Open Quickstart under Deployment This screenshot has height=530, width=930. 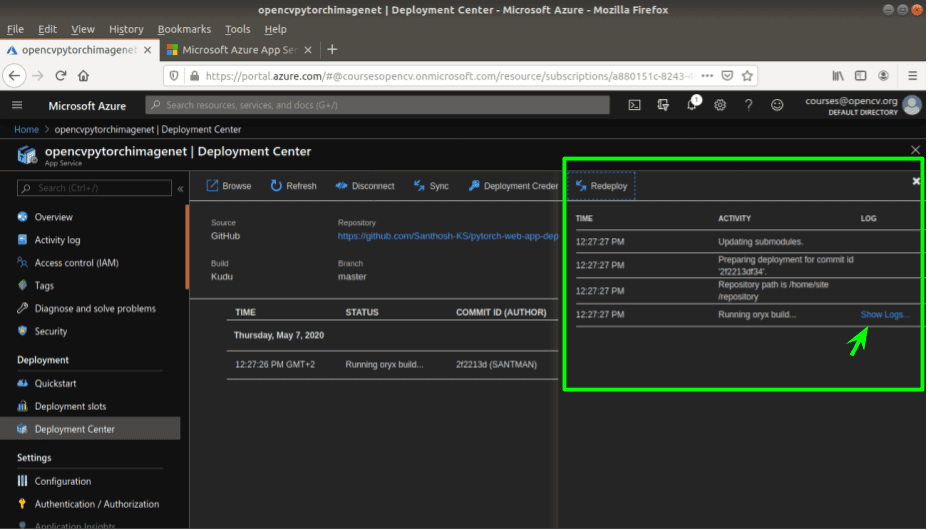[55, 384]
